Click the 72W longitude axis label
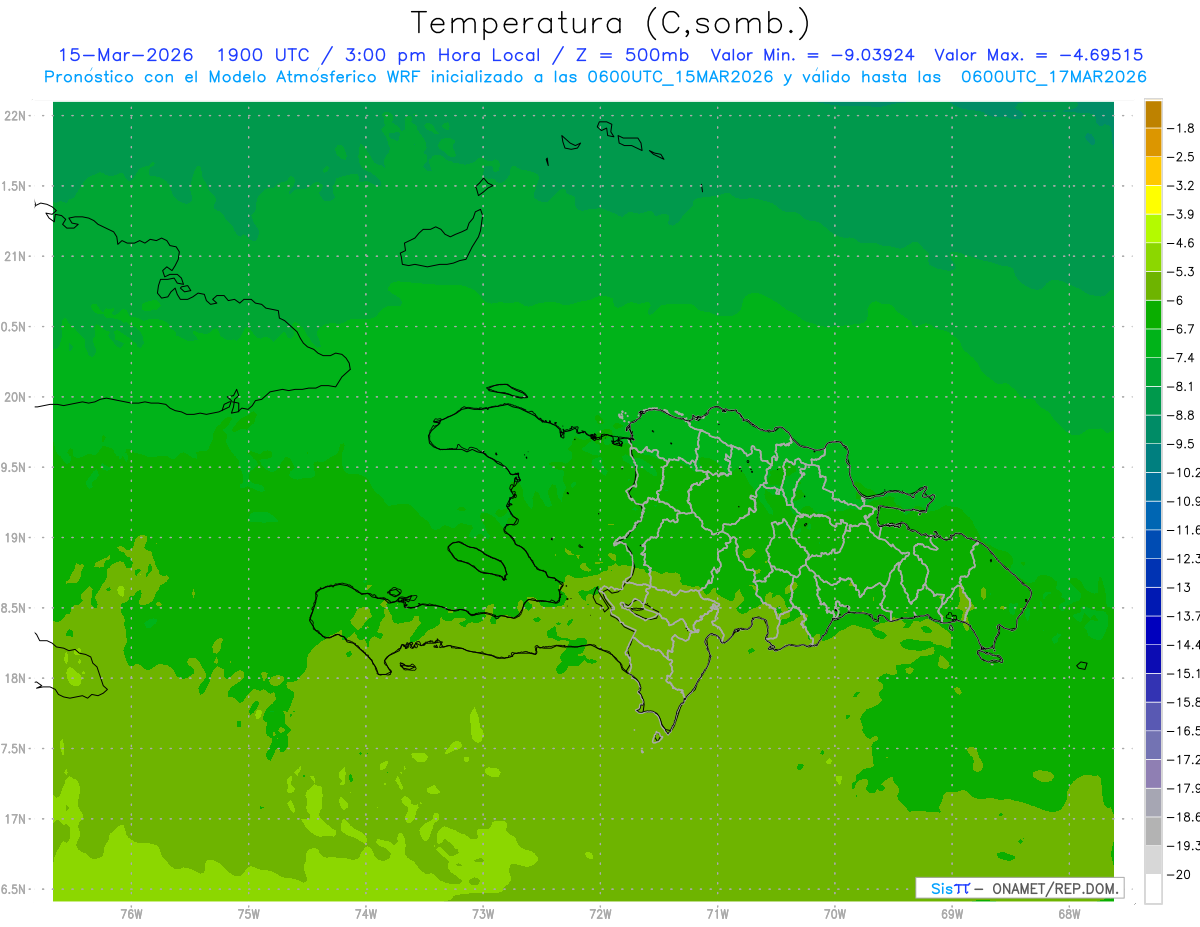Viewport: 1200px width, 927px height. coord(600,913)
